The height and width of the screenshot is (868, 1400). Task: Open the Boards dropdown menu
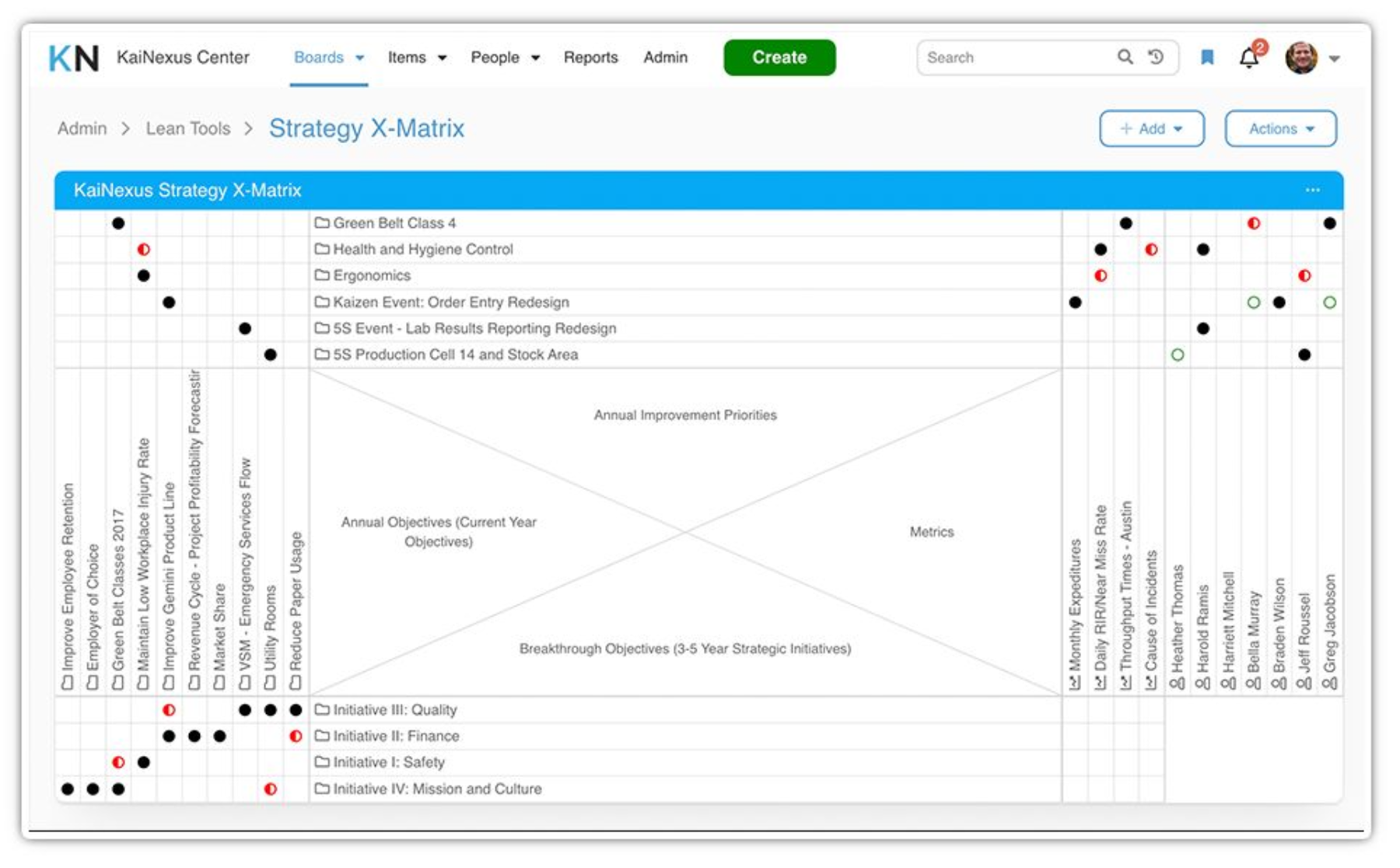[x=321, y=57]
